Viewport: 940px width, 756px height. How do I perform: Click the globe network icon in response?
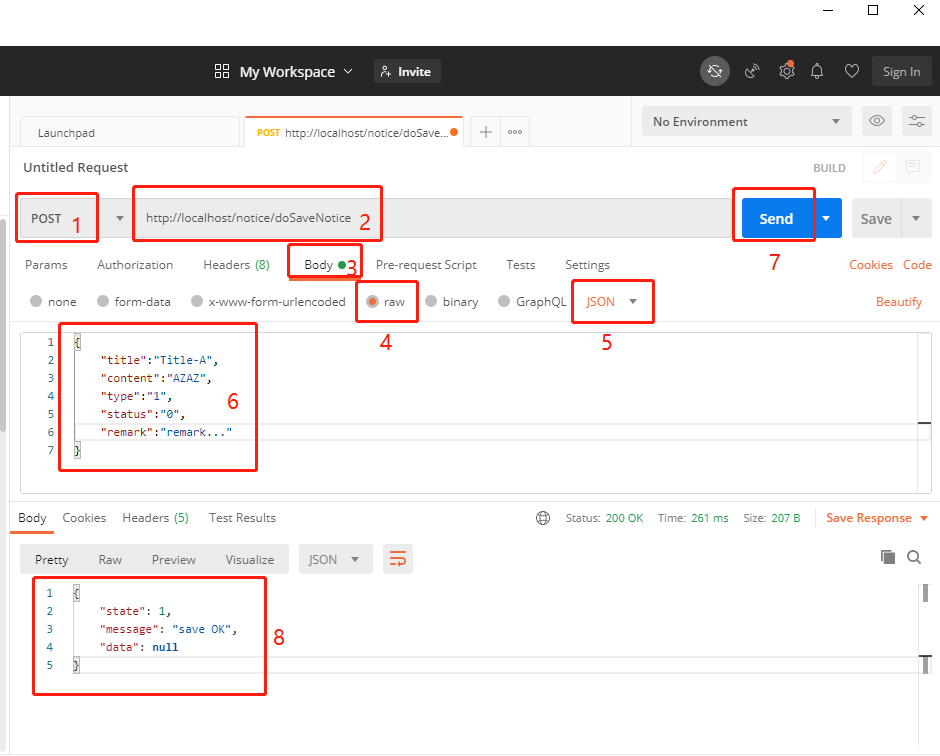coord(543,518)
